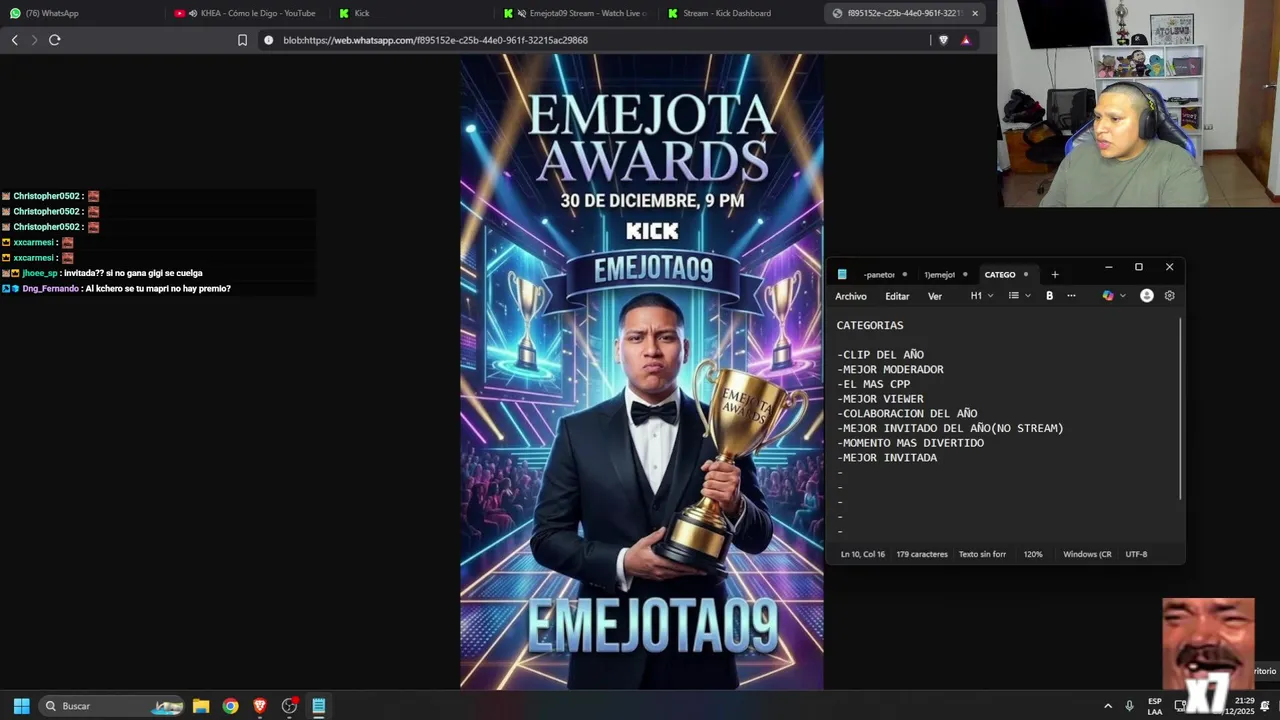Click the UTF-8 encoding indicator
Screen dimensions: 1280x720
click(1136, 554)
